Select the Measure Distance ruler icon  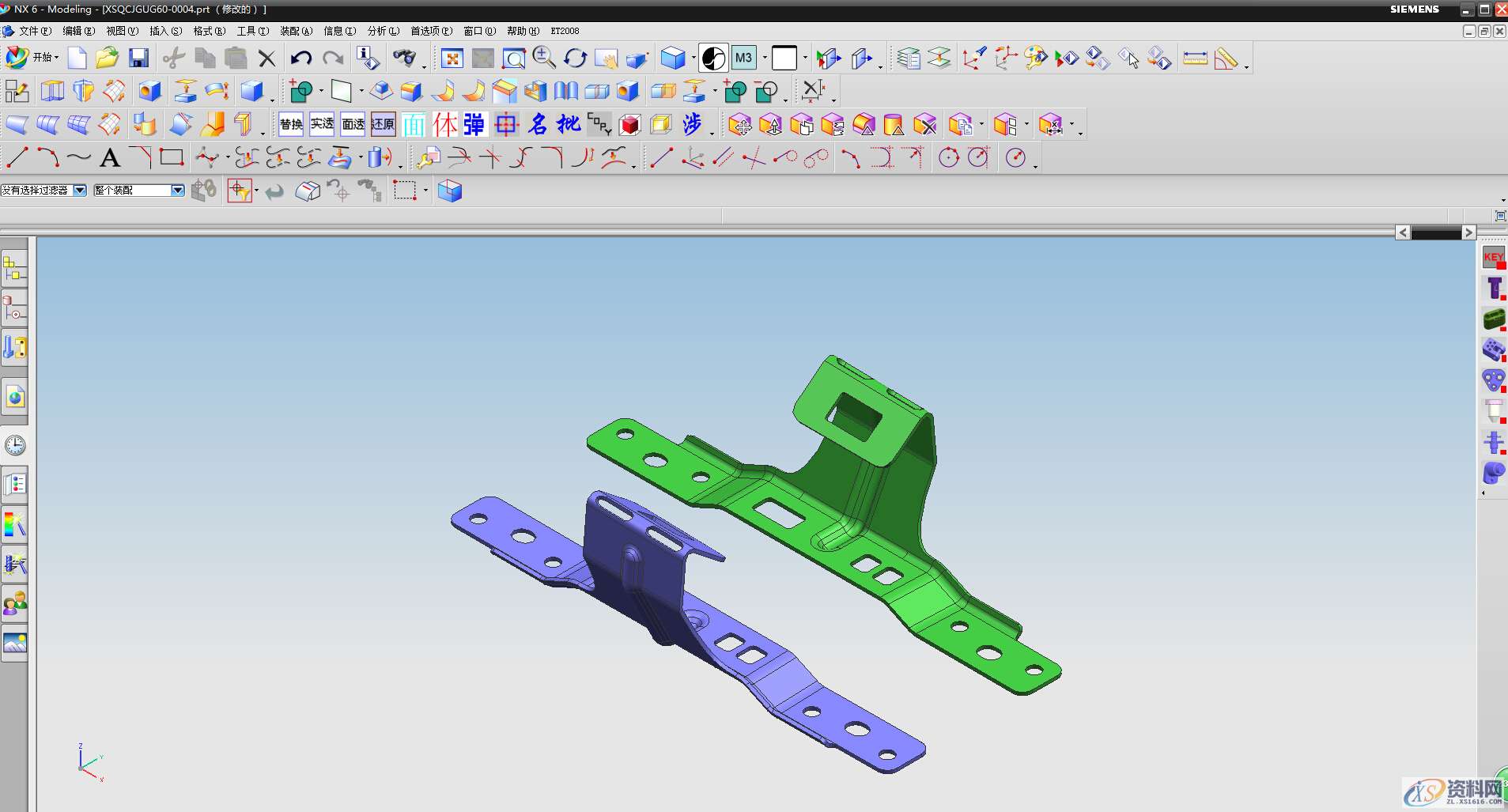(x=1195, y=59)
